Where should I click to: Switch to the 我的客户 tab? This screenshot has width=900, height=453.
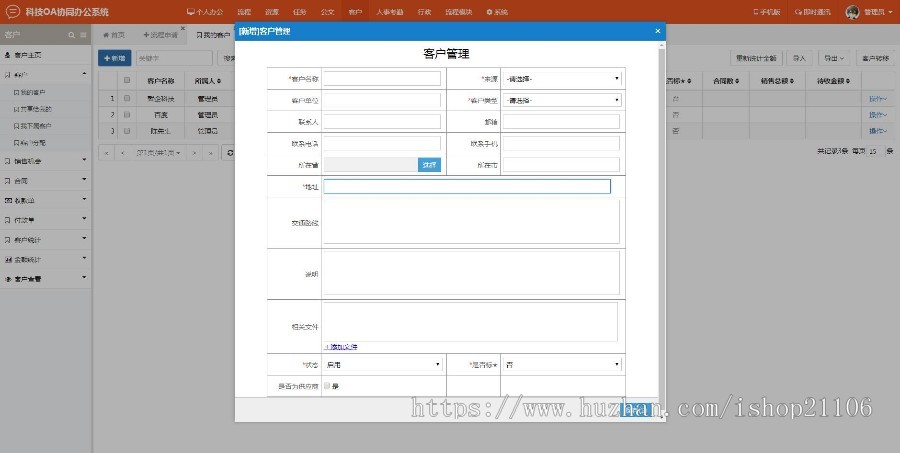click(212, 35)
